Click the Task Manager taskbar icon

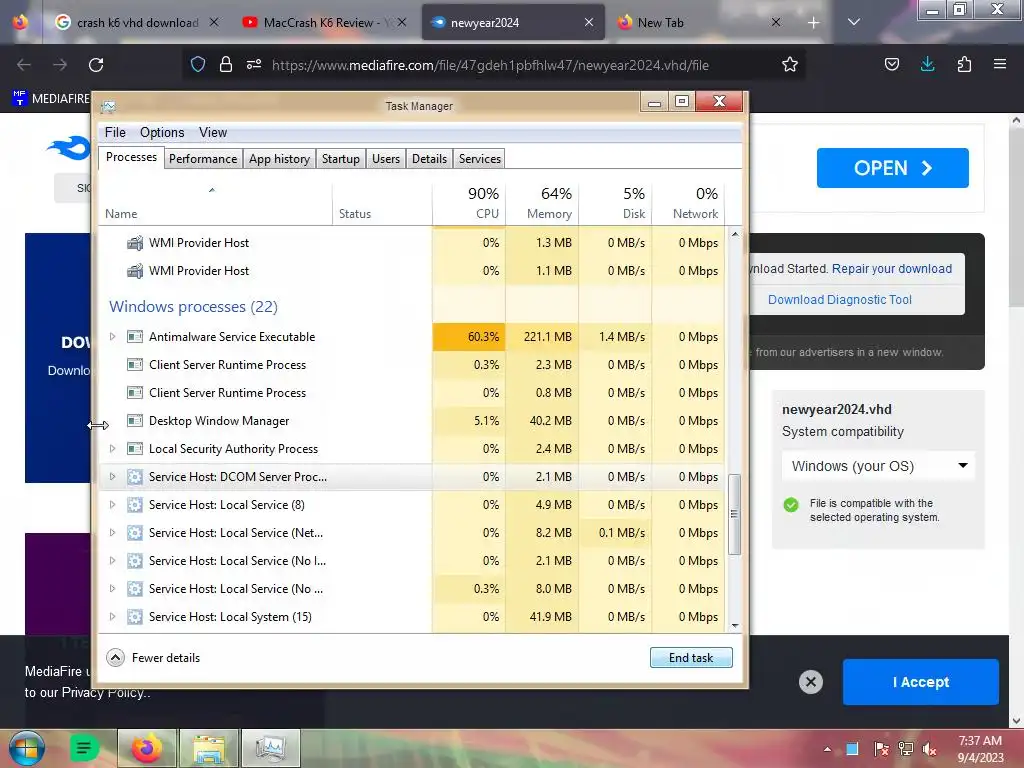tap(270, 748)
